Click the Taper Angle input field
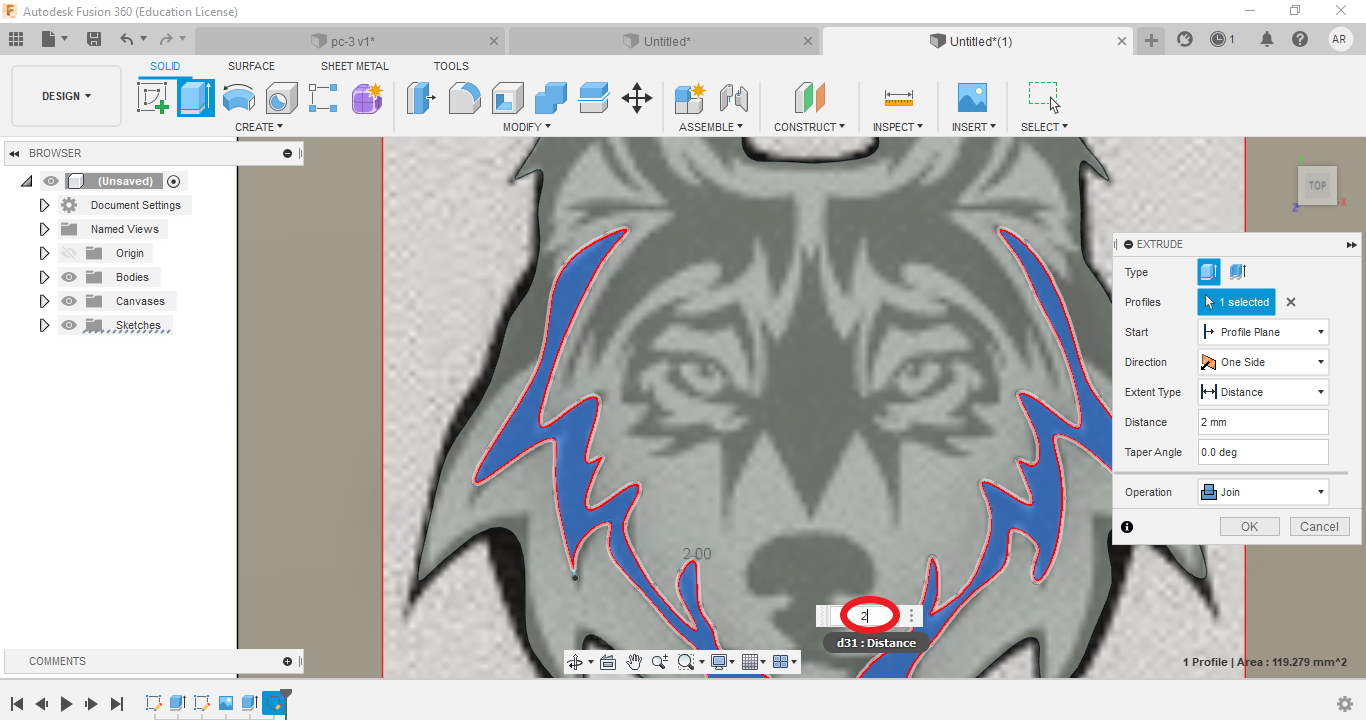Viewport: 1366px width, 720px height. [1263, 452]
